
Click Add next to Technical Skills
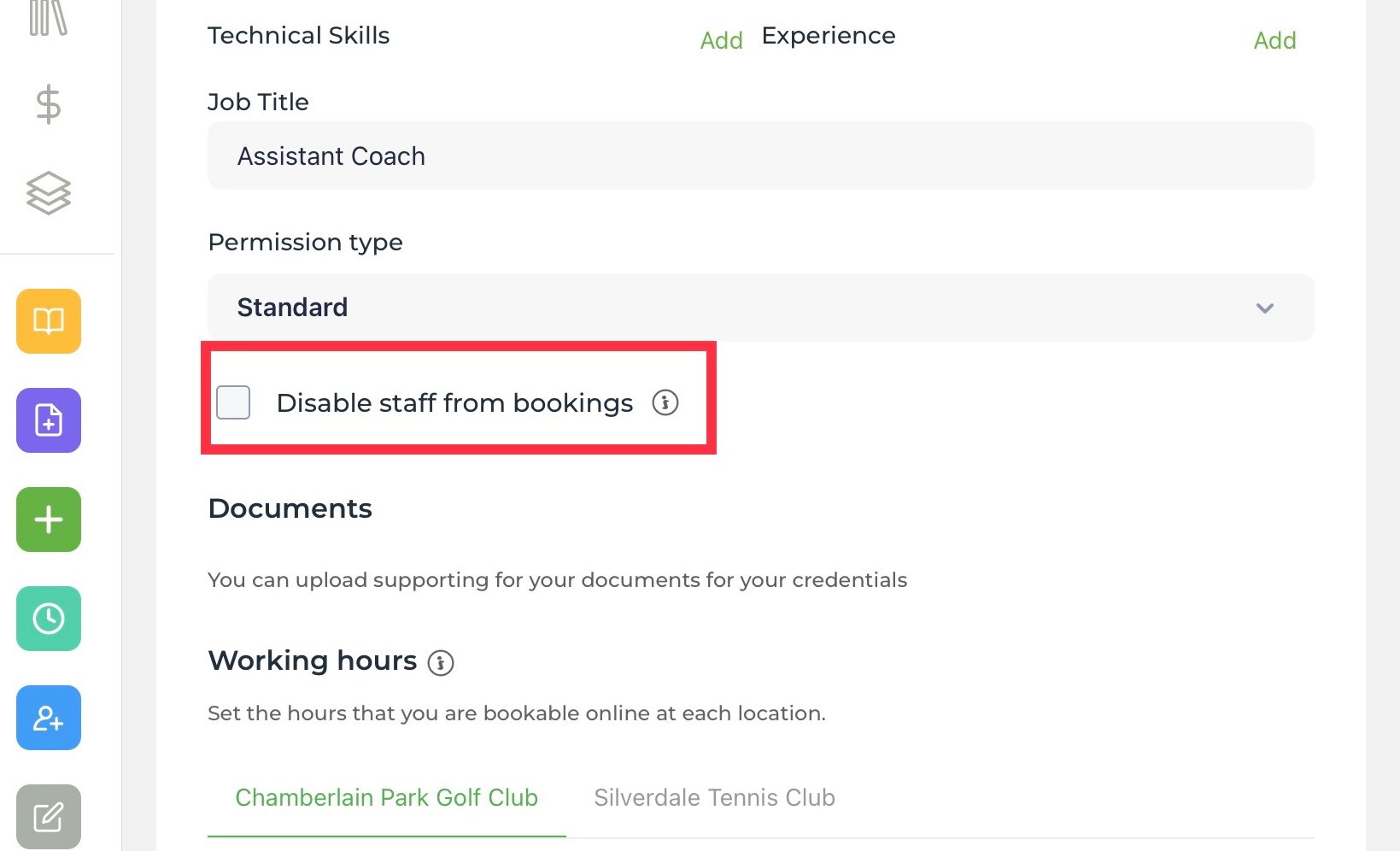(x=722, y=40)
